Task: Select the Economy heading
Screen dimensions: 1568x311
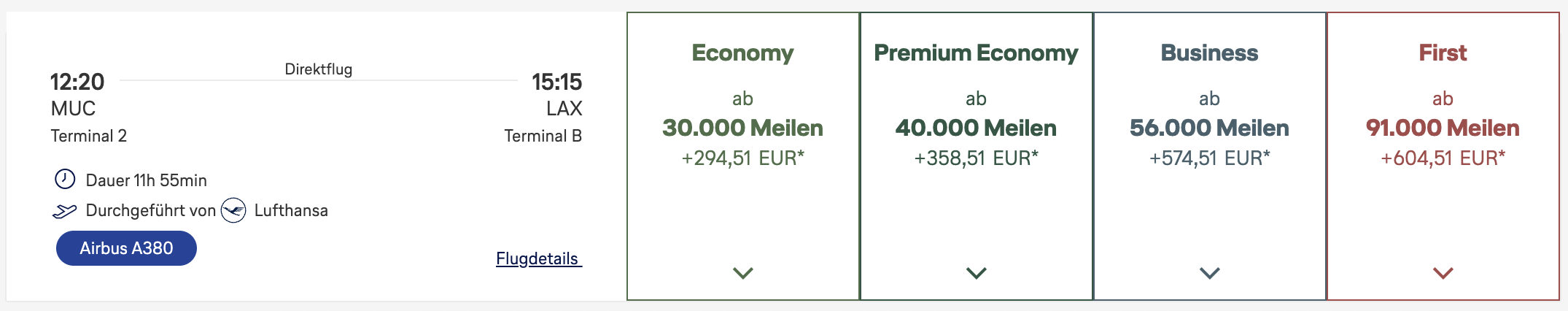Action: pos(742,53)
